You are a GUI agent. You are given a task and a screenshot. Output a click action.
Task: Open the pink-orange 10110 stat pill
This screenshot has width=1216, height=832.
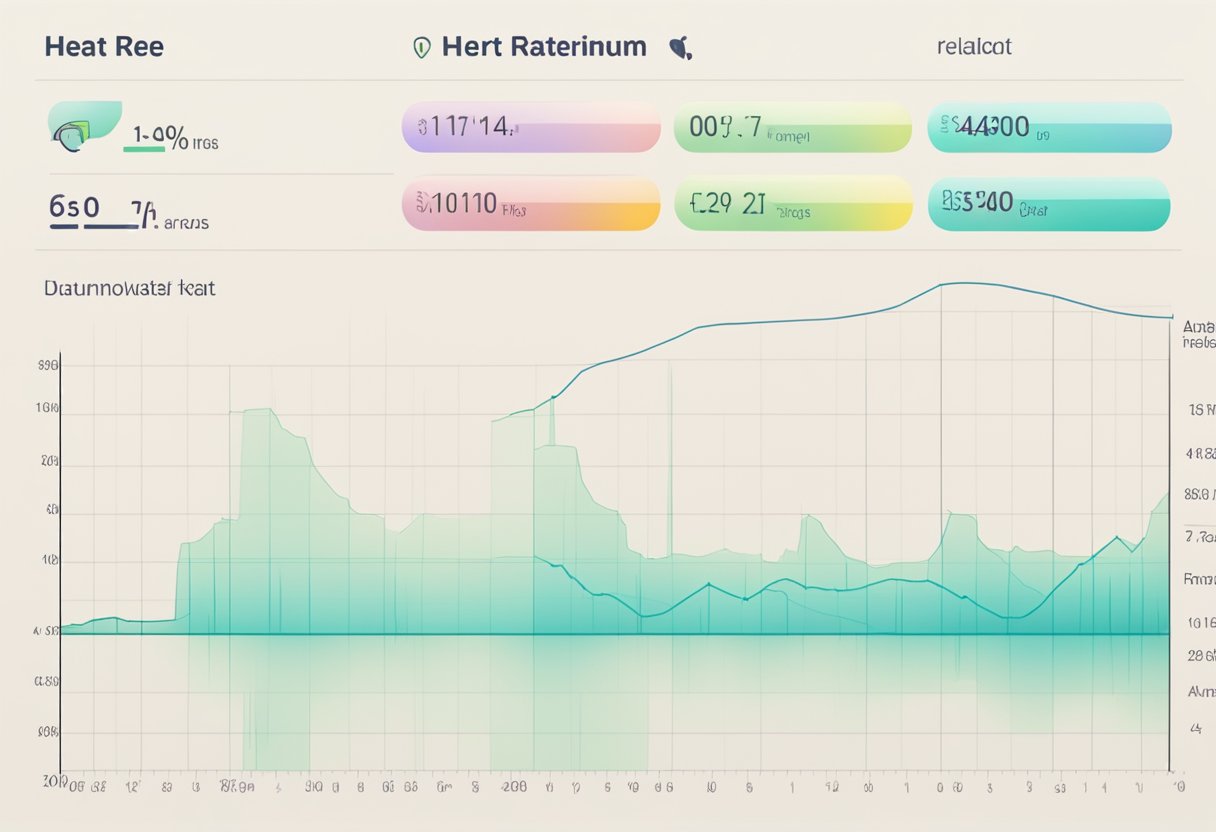click(x=531, y=204)
